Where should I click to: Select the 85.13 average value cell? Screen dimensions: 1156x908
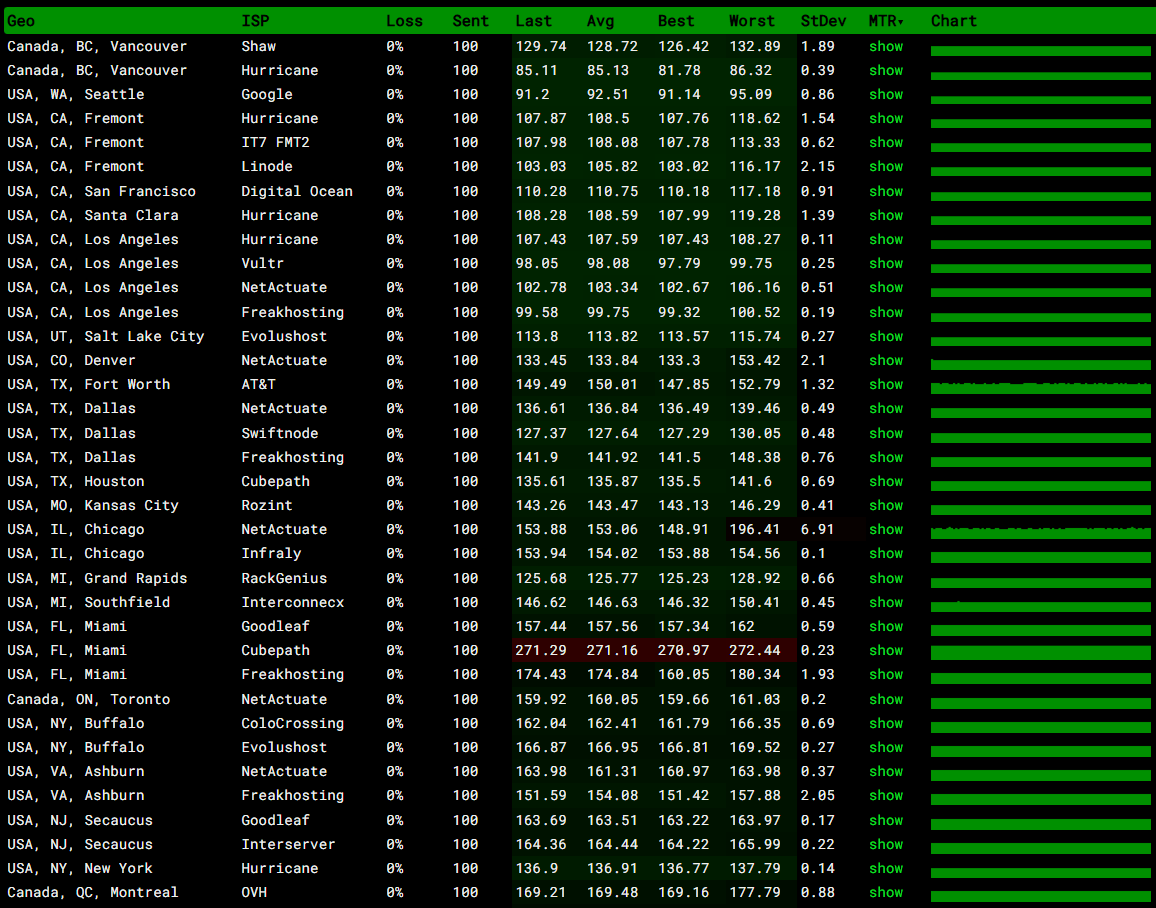point(608,71)
